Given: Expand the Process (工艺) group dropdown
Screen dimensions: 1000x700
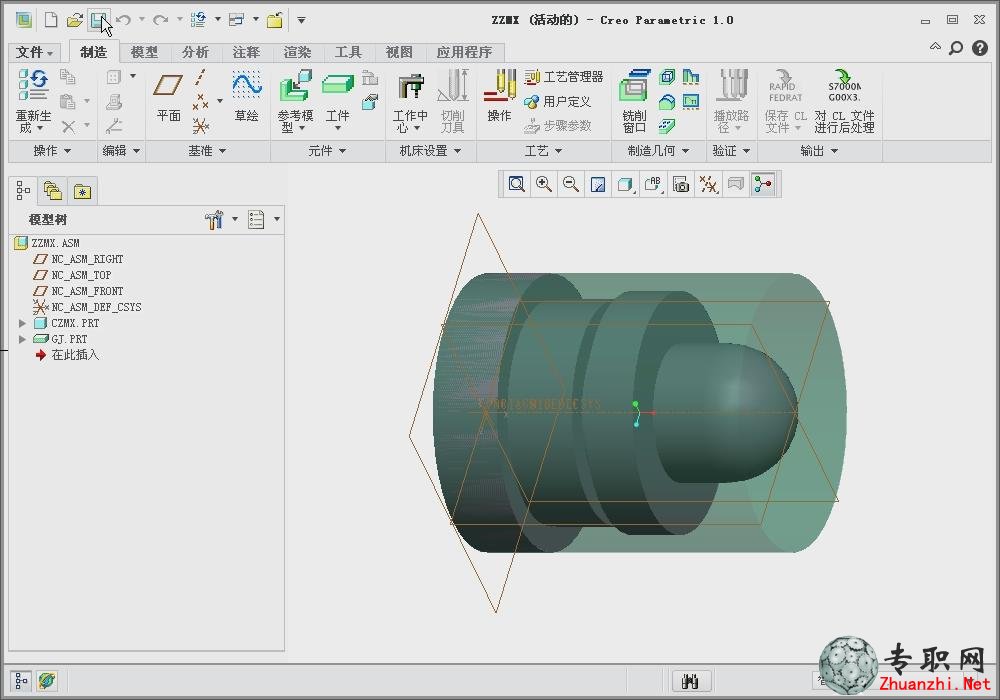Looking at the screenshot, I should click(x=543, y=151).
